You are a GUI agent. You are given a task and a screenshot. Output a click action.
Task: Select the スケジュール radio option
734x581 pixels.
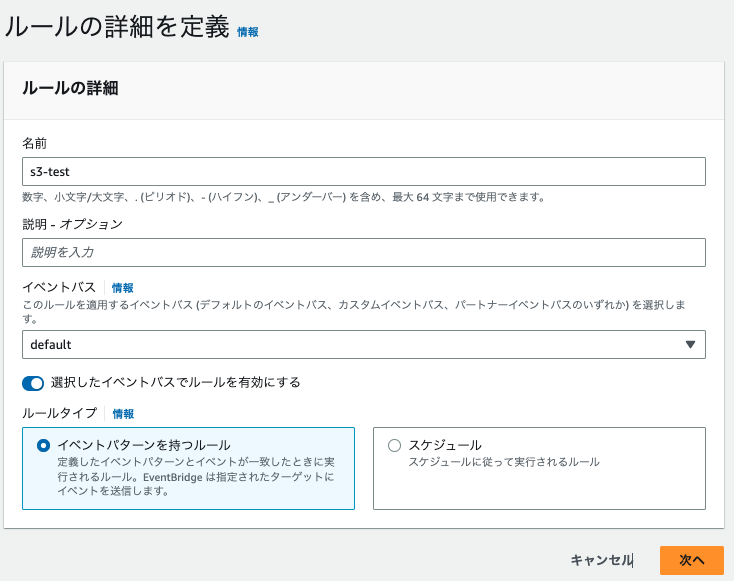click(395, 445)
